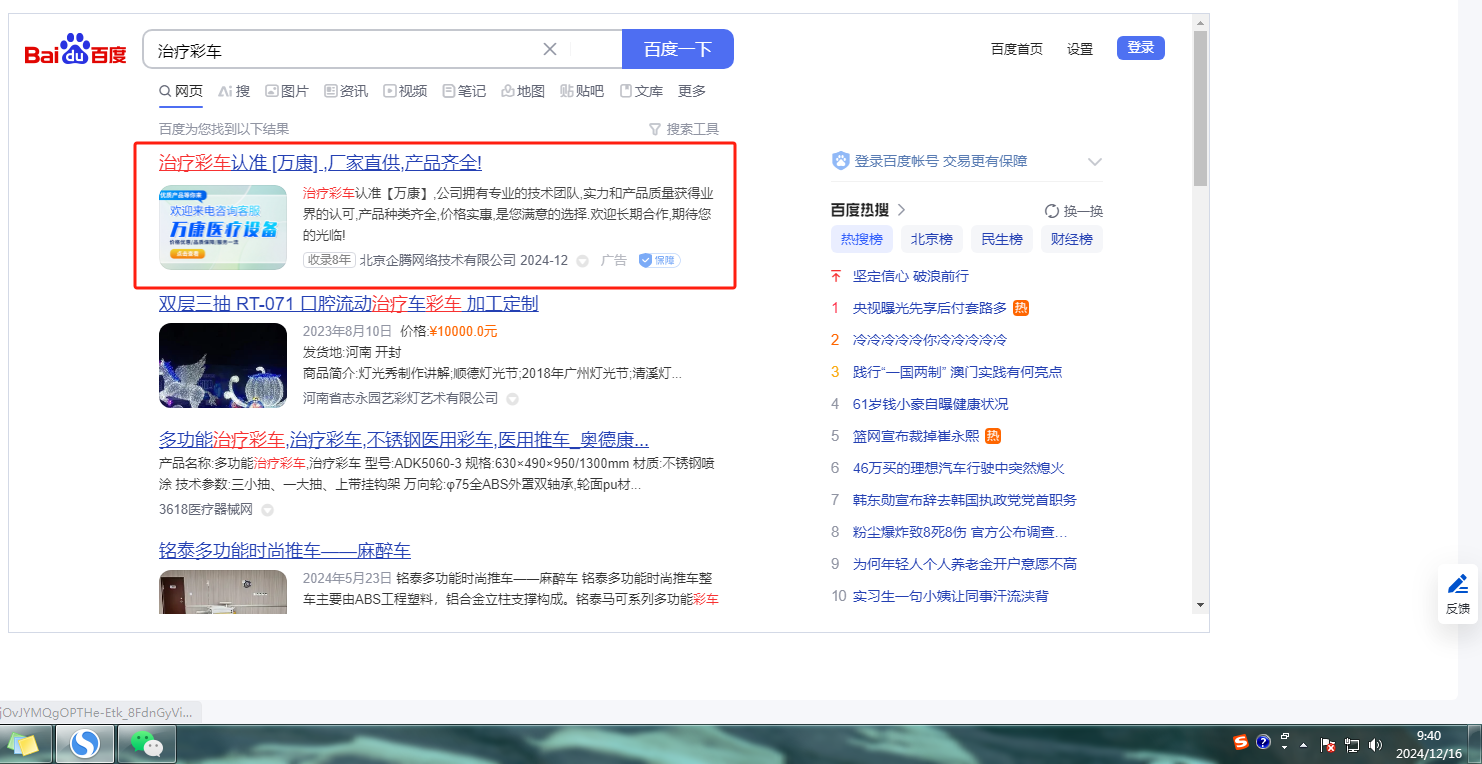Click the 治疗彩车 search input field
Screen dimensions: 1482x764
coord(340,49)
